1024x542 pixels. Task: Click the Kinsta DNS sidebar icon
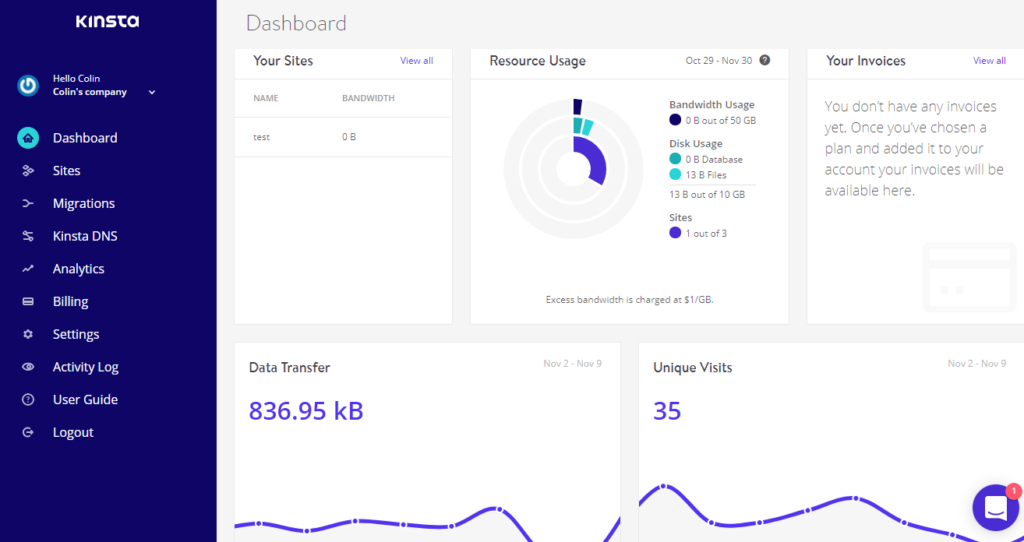pyautogui.click(x=28, y=236)
